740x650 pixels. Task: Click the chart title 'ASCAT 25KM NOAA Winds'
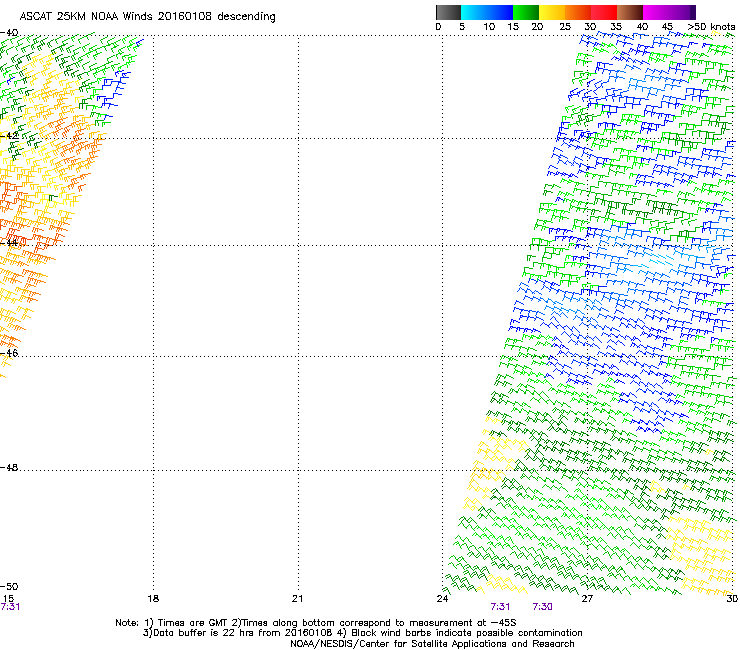pyautogui.click(x=87, y=16)
